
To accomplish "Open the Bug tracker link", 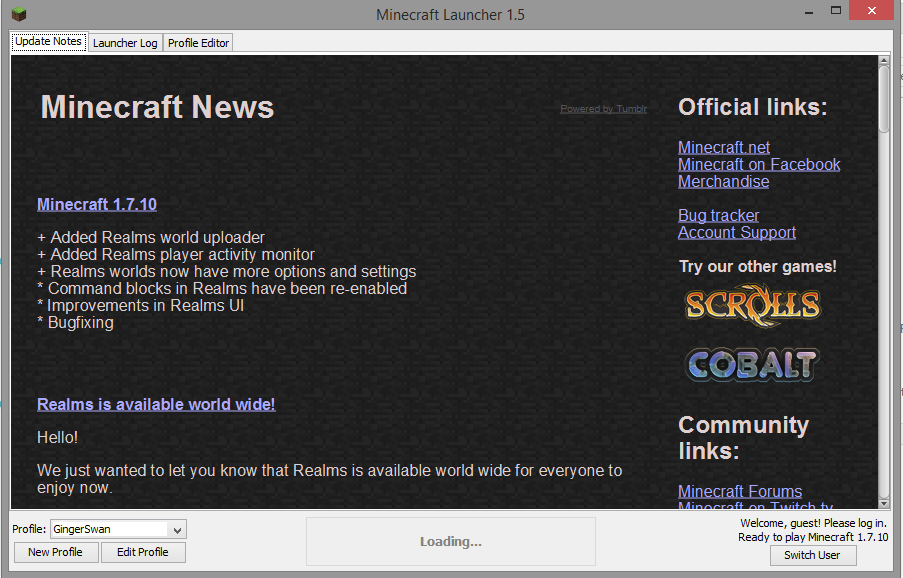I will tap(718, 215).
